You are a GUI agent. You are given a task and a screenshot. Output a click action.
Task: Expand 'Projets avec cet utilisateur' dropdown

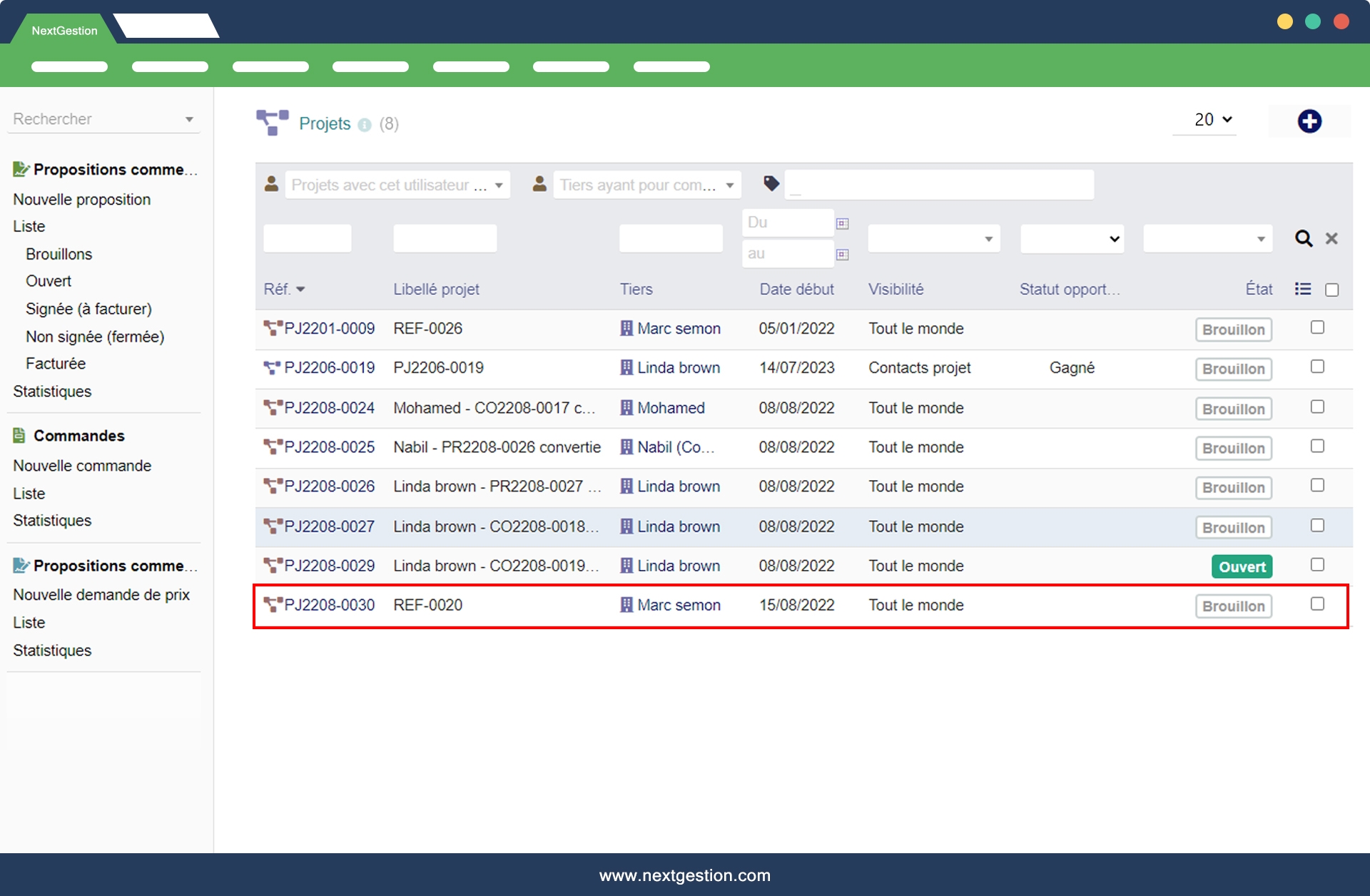pos(397,185)
